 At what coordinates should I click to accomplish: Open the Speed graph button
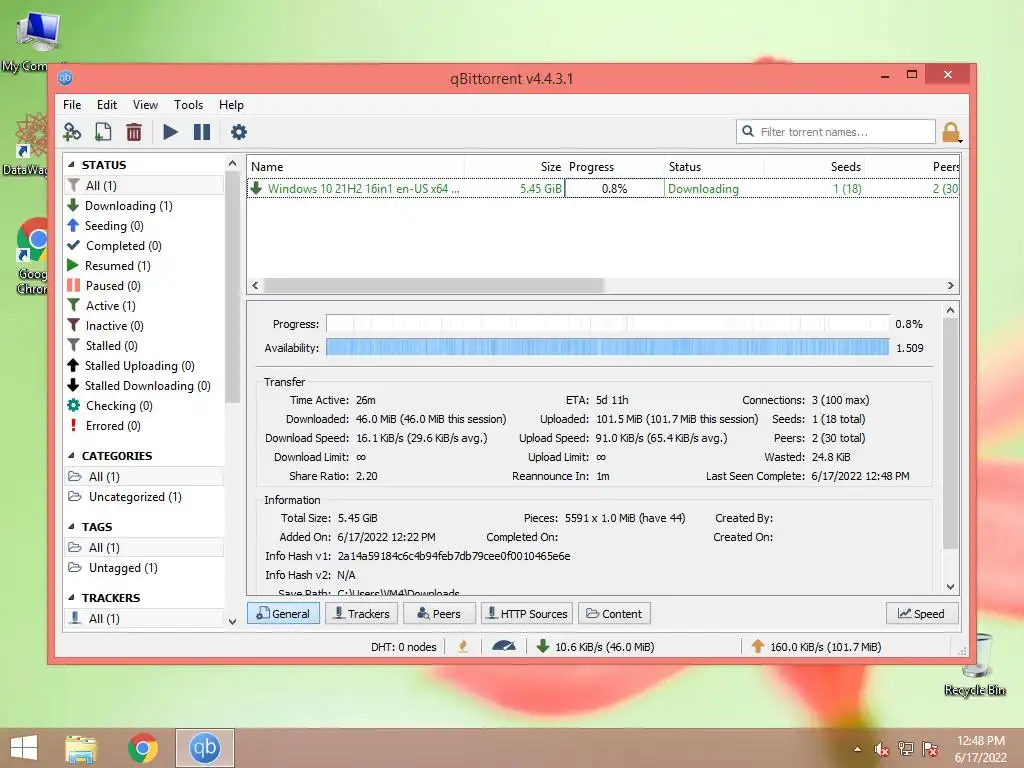tap(922, 614)
